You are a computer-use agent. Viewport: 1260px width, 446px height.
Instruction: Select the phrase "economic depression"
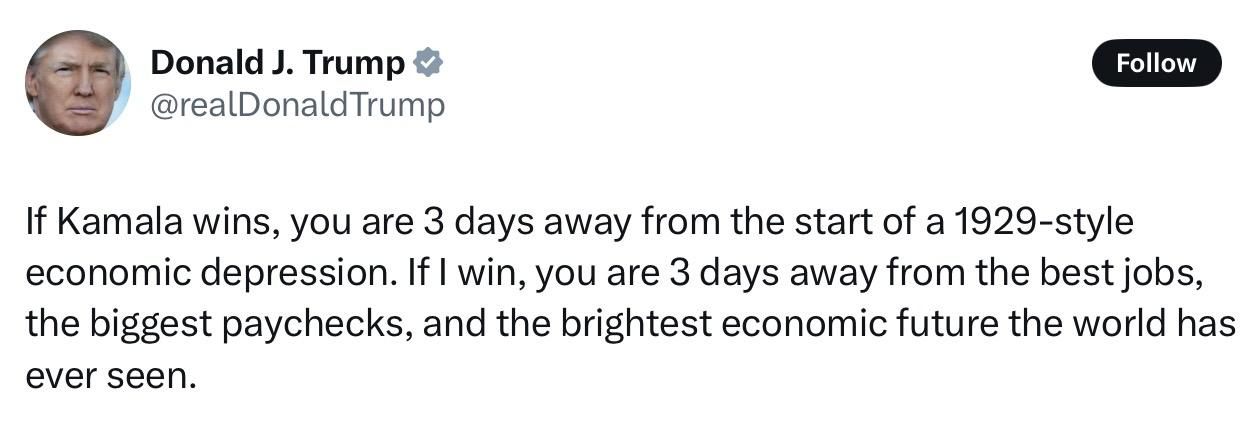(207, 274)
